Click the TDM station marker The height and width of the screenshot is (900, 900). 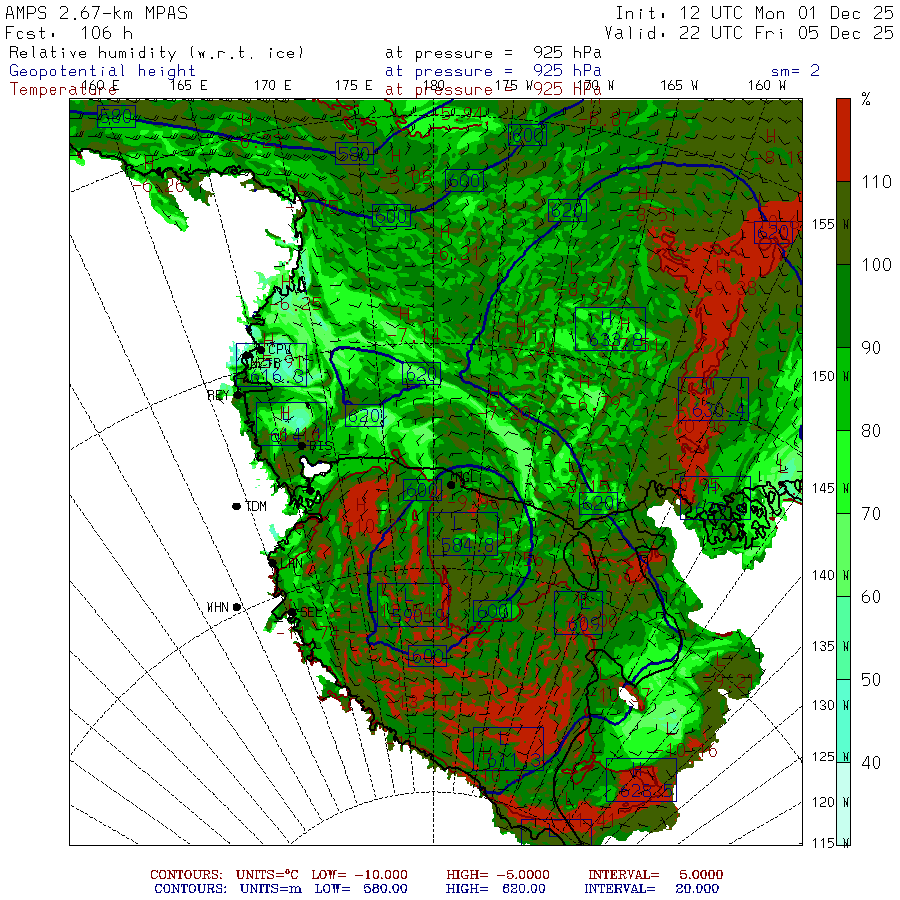click(x=236, y=506)
